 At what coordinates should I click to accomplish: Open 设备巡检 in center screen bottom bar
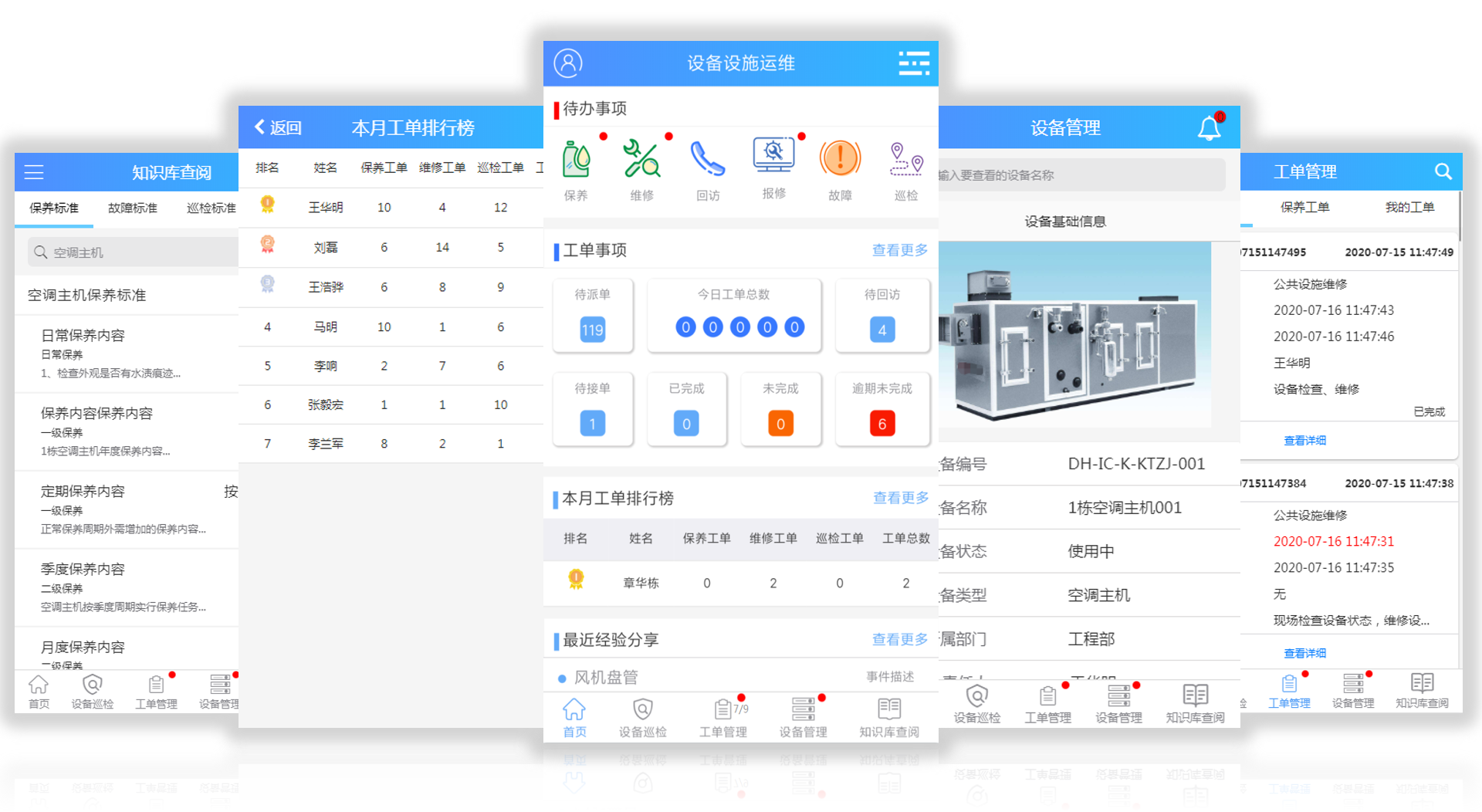pyautogui.click(x=642, y=718)
